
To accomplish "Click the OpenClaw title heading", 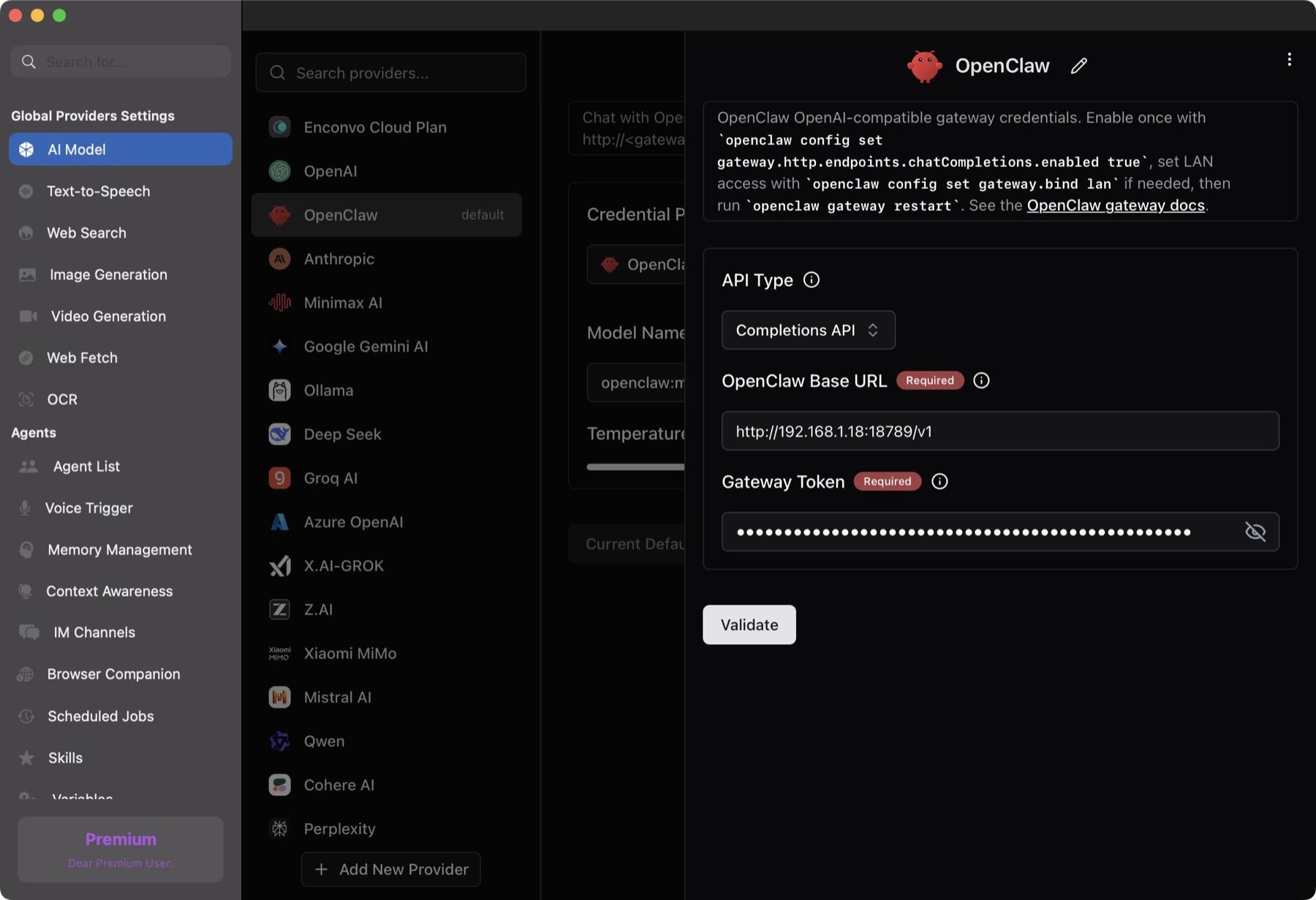I will [x=1002, y=66].
